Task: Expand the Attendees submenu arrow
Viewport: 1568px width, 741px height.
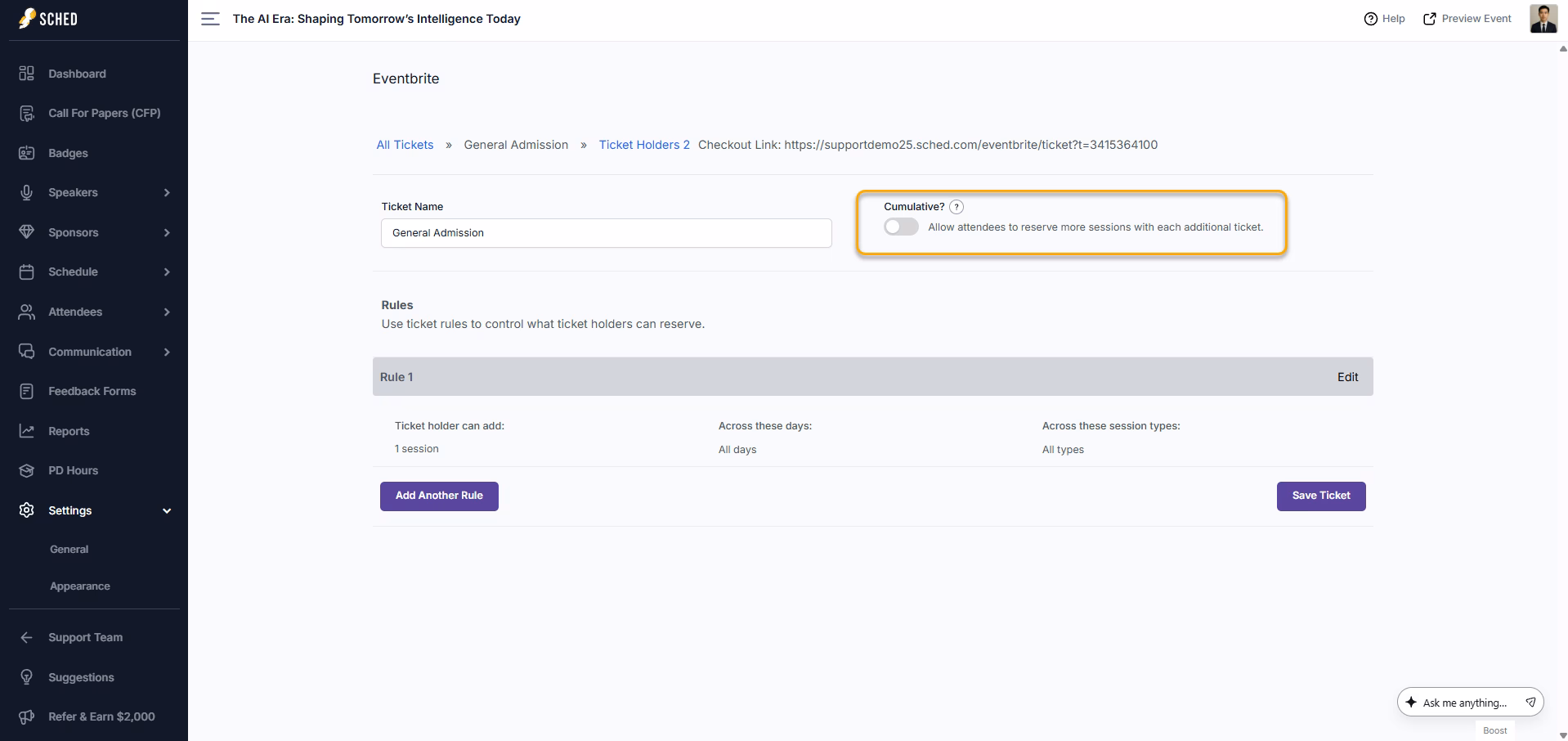Action: [x=167, y=312]
